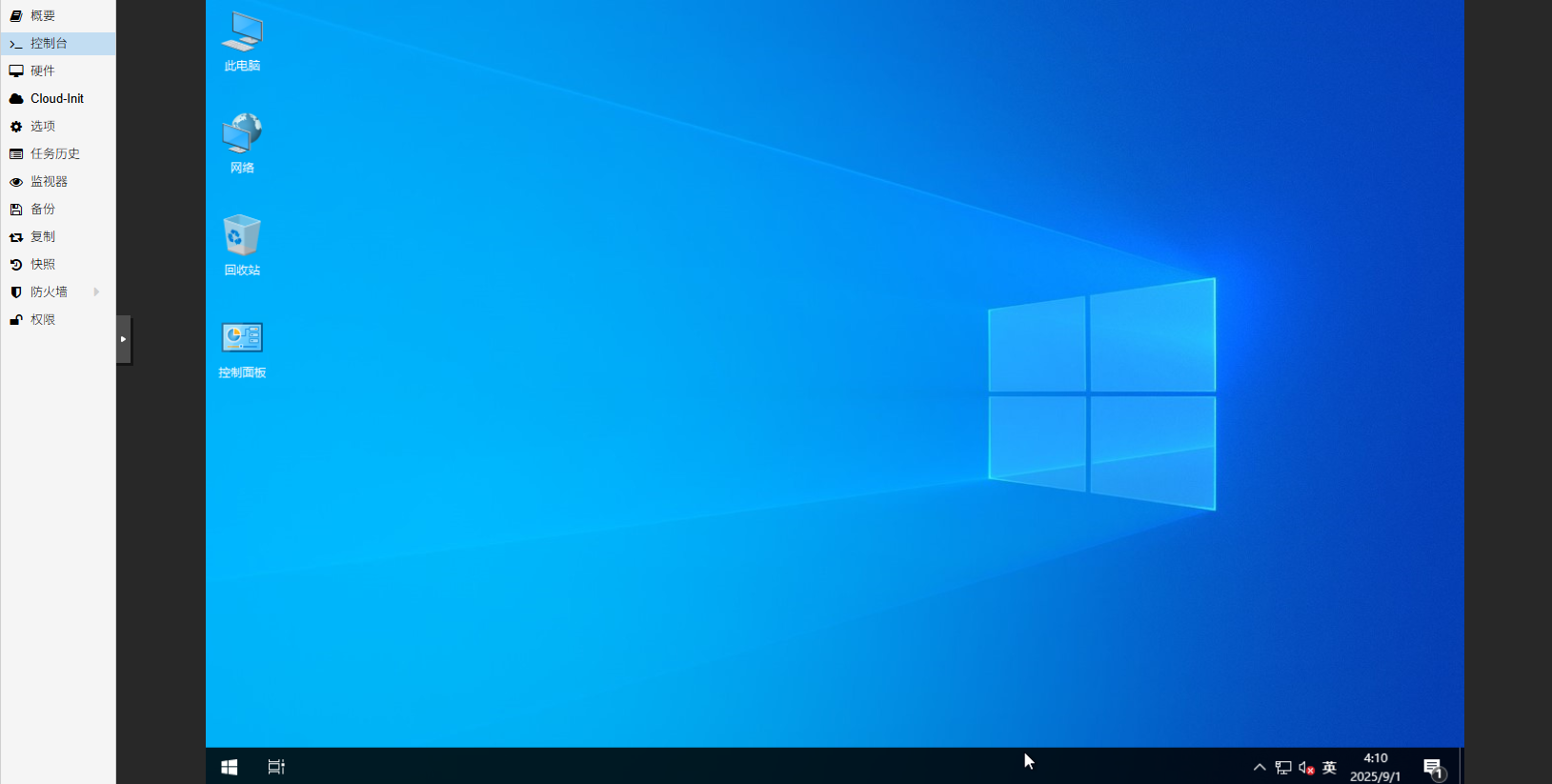Toggle the 英 input method indicator
This screenshot has width=1552, height=784.
[1330, 768]
